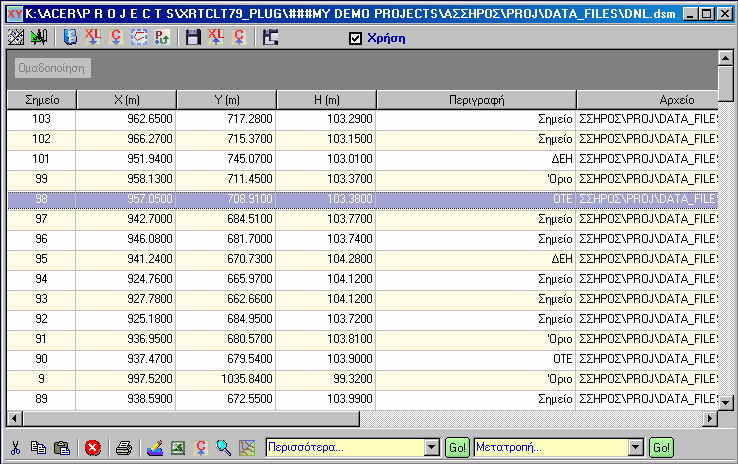Click the pencil edit icon
The height and width of the screenshot is (464, 738).
pos(155,448)
